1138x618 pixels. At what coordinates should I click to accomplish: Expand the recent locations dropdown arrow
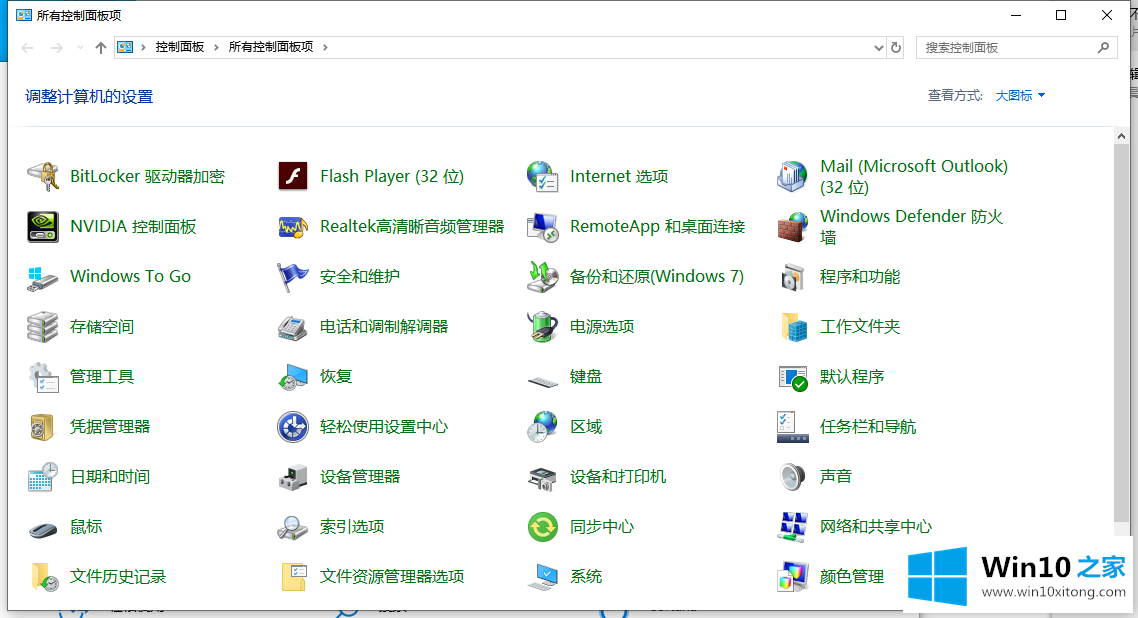(80, 48)
